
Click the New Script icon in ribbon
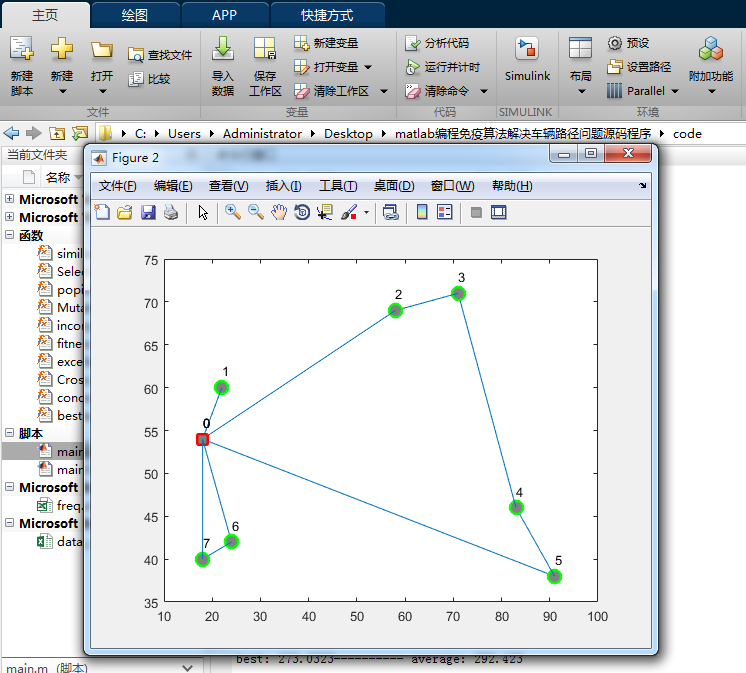coord(22,49)
